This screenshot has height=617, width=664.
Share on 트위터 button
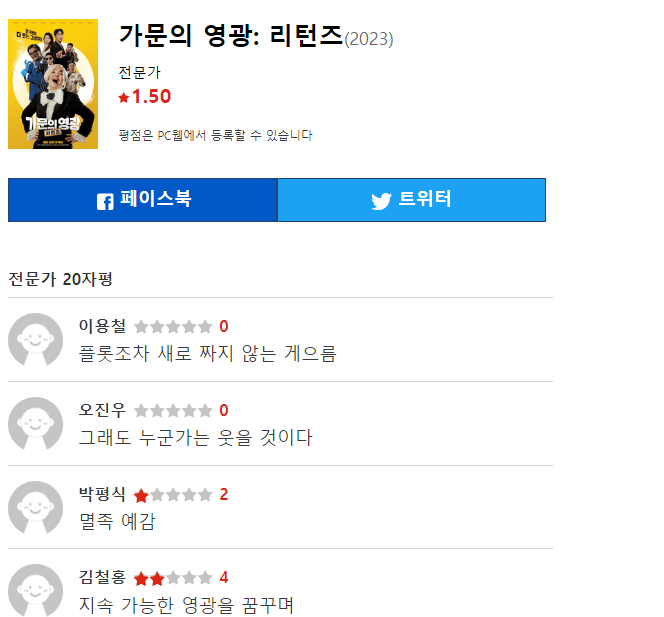(x=411, y=200)
